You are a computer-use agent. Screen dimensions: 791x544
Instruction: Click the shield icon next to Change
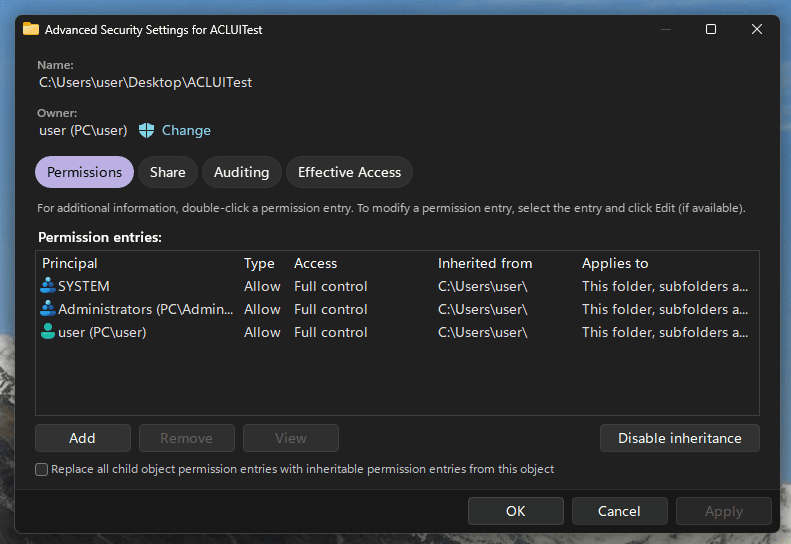click(x=147, y=130)
